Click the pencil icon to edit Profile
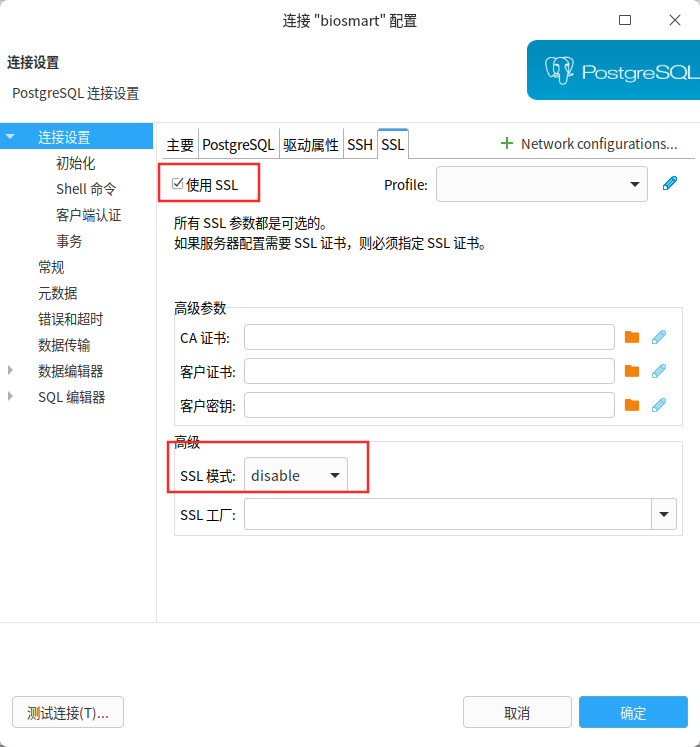 coord(670,183)
